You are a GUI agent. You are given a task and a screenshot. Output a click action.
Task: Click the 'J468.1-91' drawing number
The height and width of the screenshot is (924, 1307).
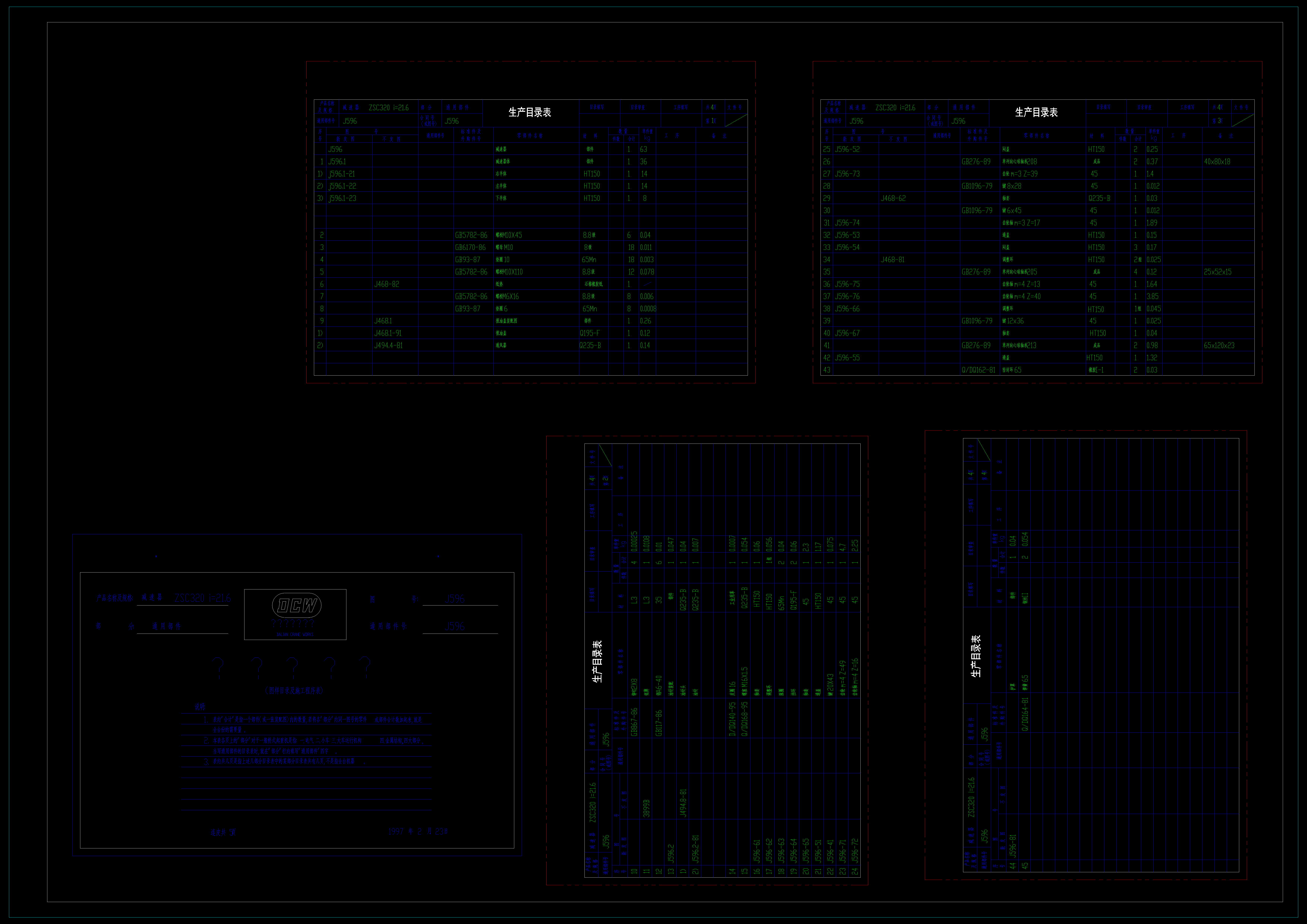[x=388, y=333]
